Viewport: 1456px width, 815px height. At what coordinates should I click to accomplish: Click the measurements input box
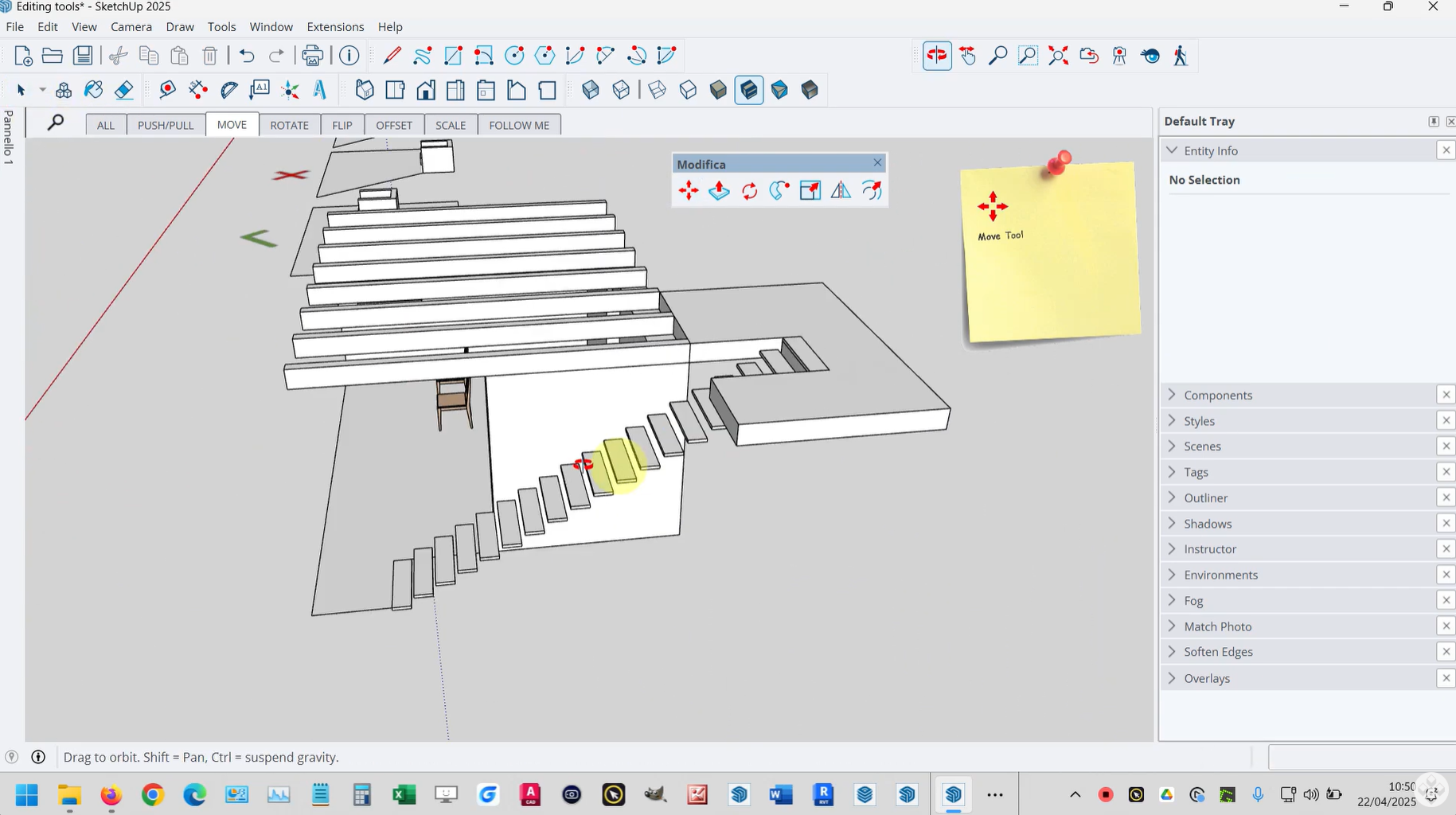tap(1361, 758)
